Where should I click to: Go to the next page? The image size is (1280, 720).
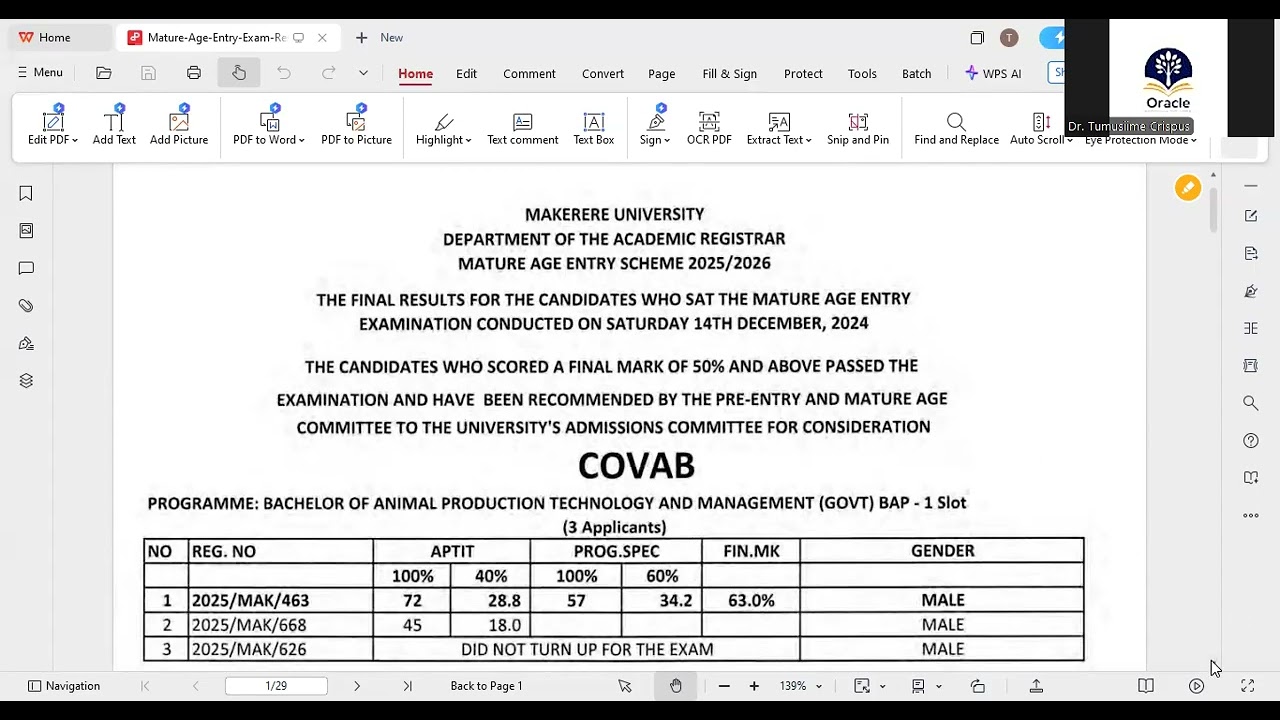coord(357,686)
